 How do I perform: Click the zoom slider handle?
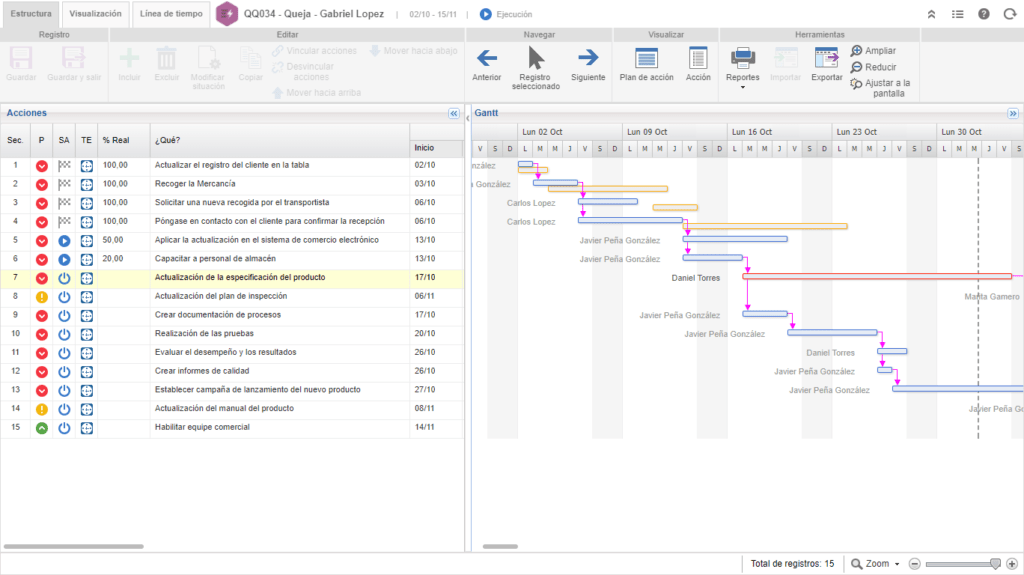tap(994, 564)
